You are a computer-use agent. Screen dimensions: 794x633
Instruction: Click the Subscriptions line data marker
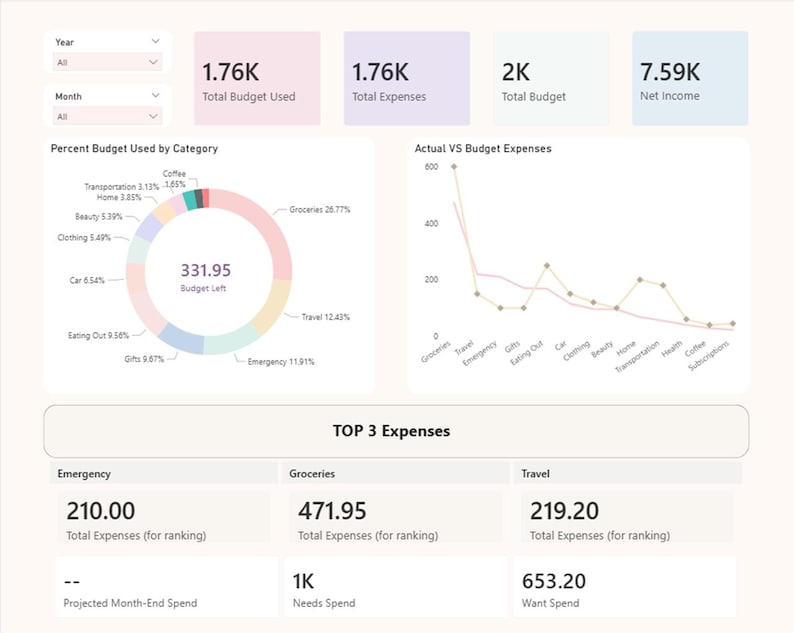[x=733, y=323]
